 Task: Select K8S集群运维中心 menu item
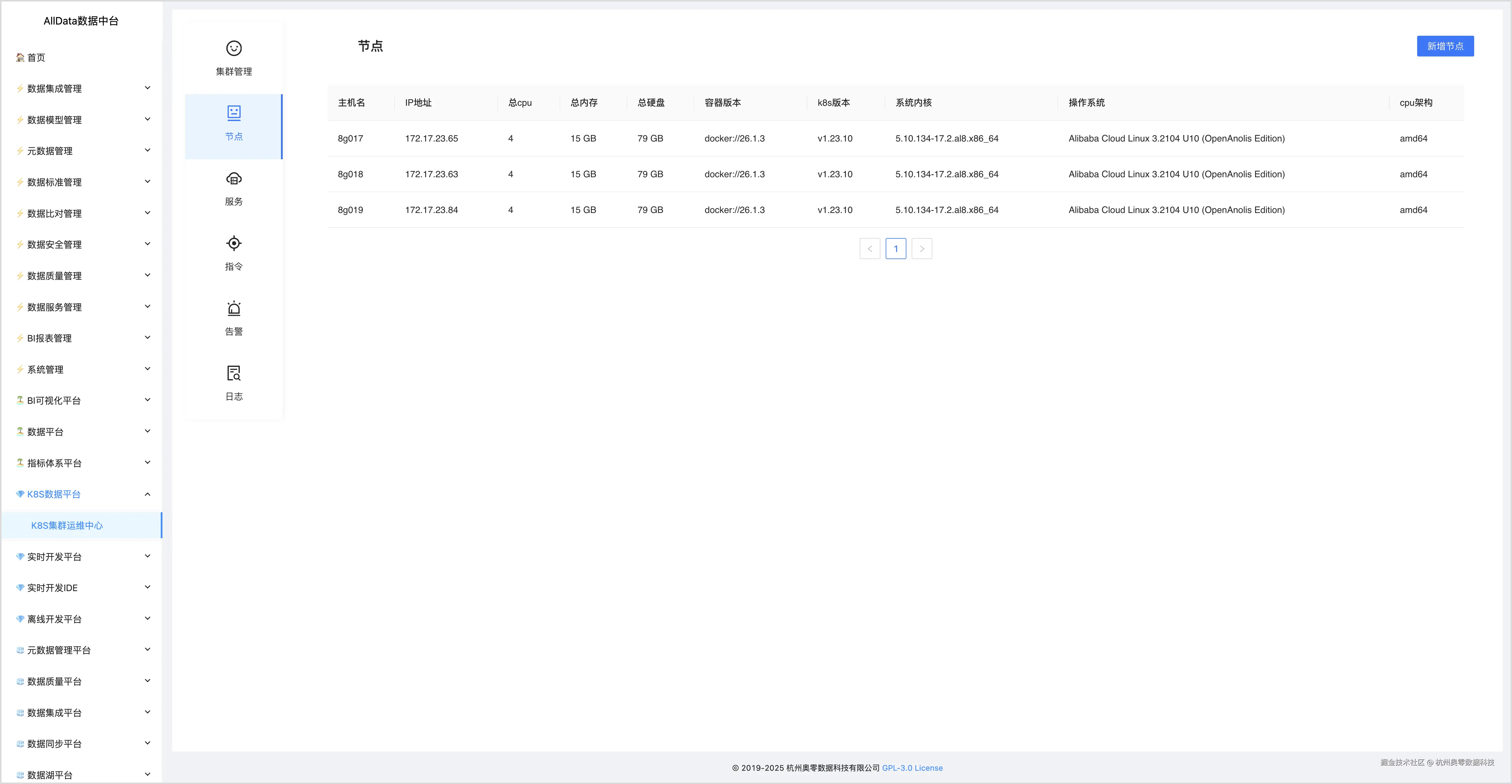point(67,526)
